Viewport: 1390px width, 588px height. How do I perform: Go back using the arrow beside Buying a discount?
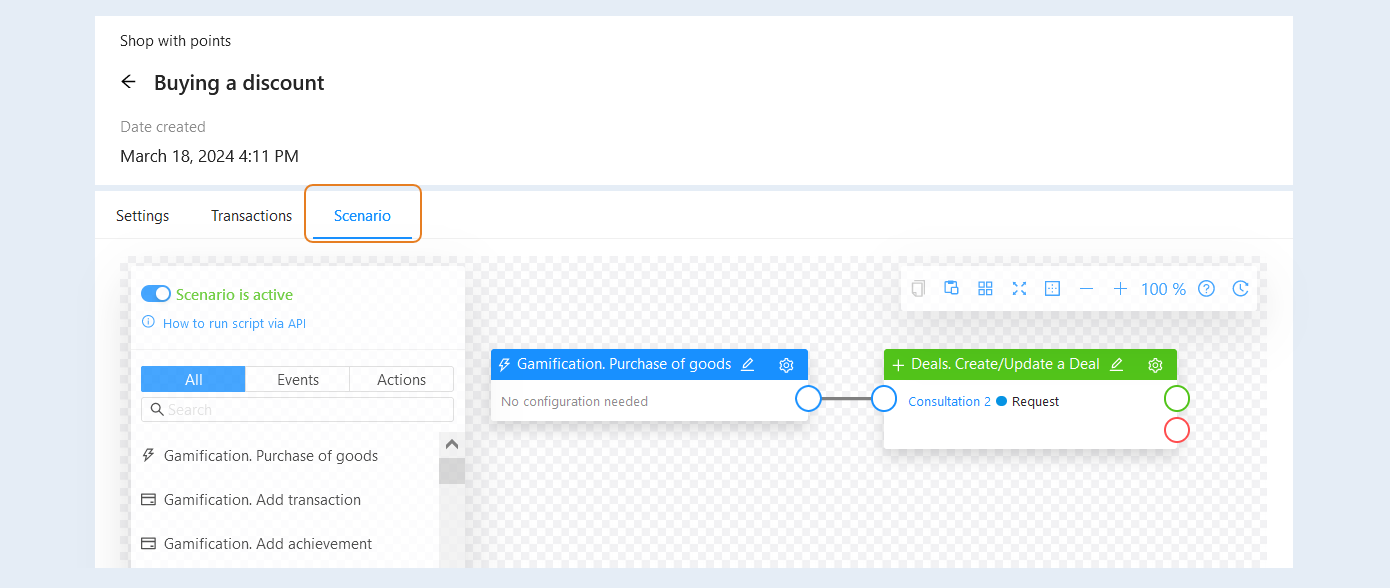[128, 82]
